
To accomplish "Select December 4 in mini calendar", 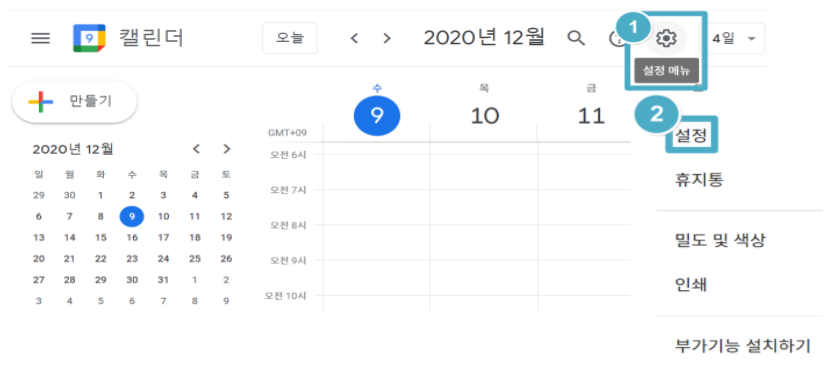I will point(195,195).
